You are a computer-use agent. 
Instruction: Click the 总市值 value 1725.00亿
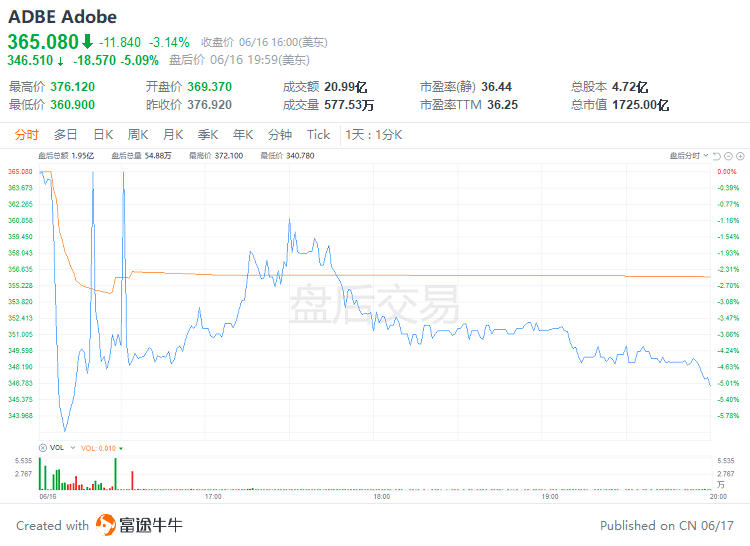[641, 104]
